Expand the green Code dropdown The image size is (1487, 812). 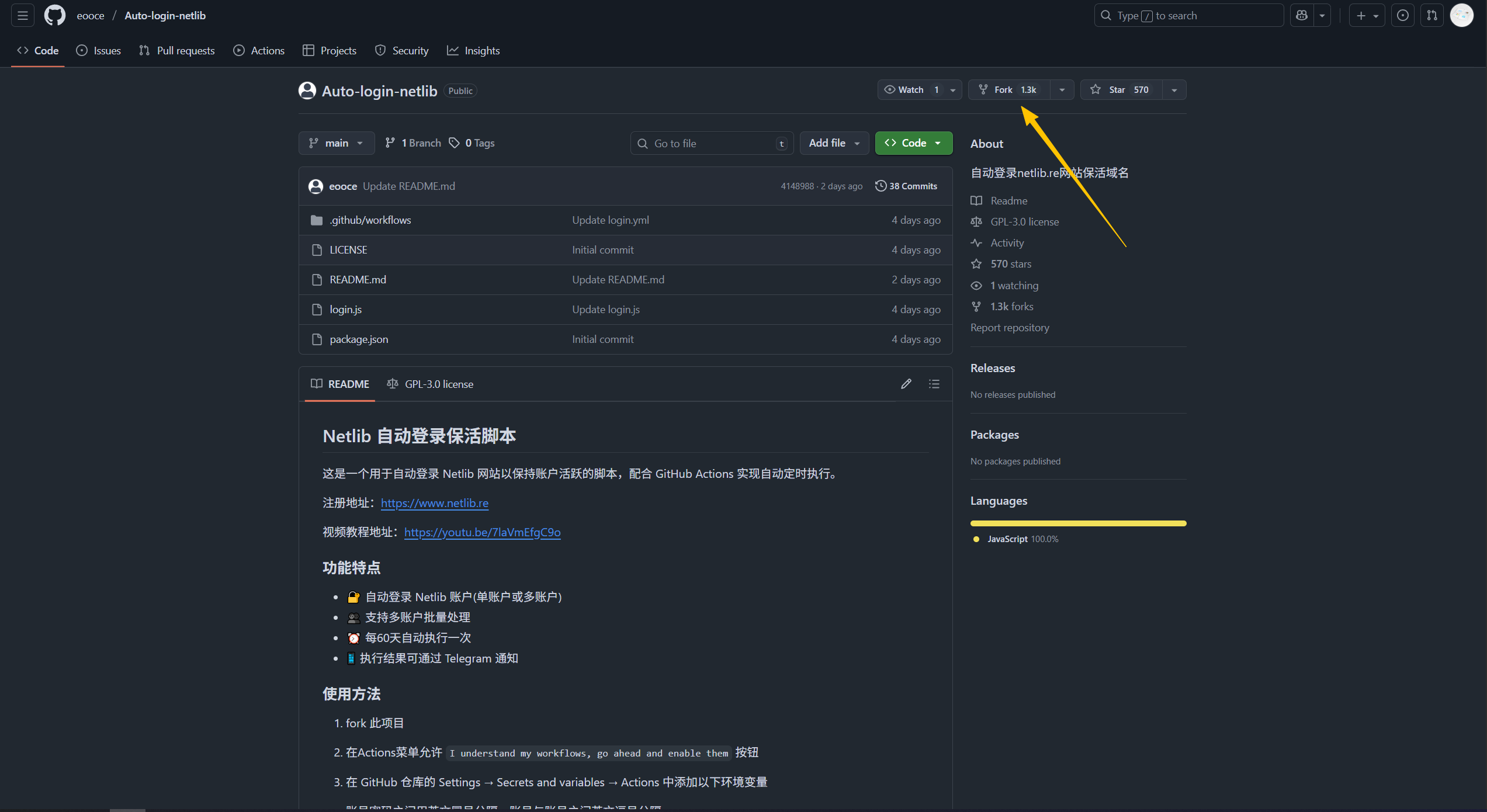(913, 143)
